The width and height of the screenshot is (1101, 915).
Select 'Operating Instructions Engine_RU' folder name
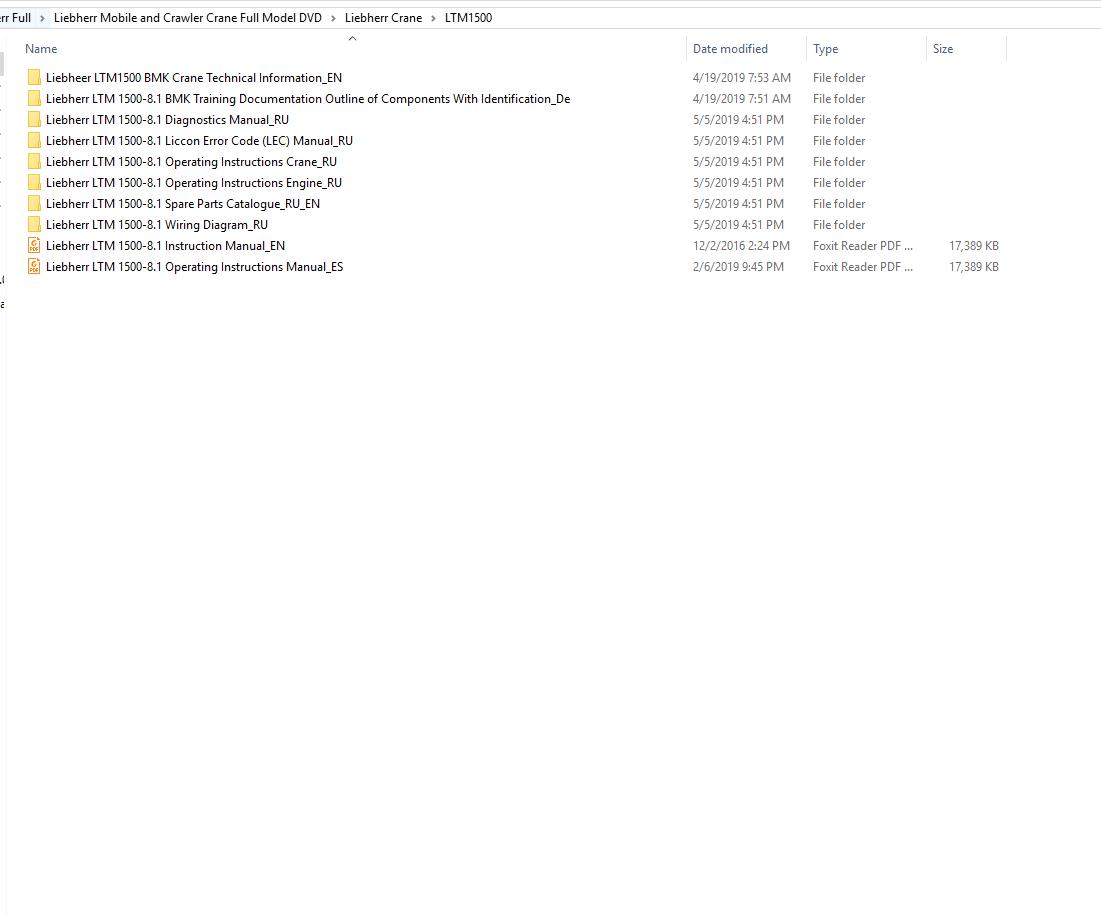pos(194,183)
